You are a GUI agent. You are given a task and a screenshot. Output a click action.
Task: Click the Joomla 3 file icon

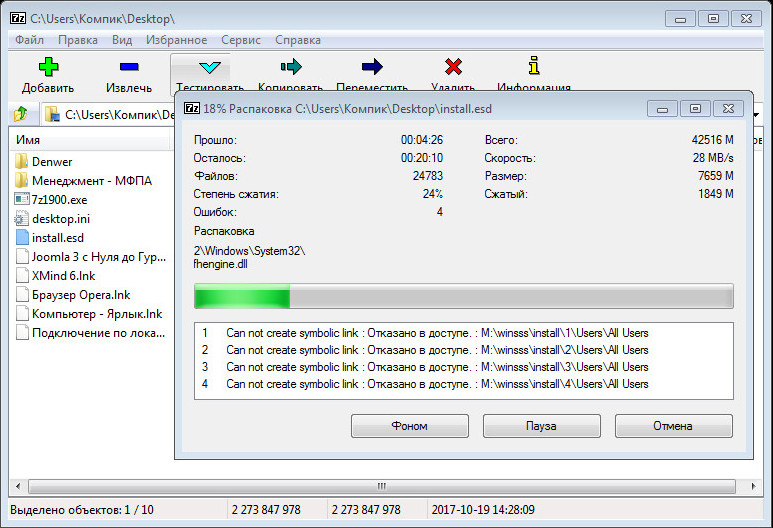pyautogui.click(x=22, y=256)
